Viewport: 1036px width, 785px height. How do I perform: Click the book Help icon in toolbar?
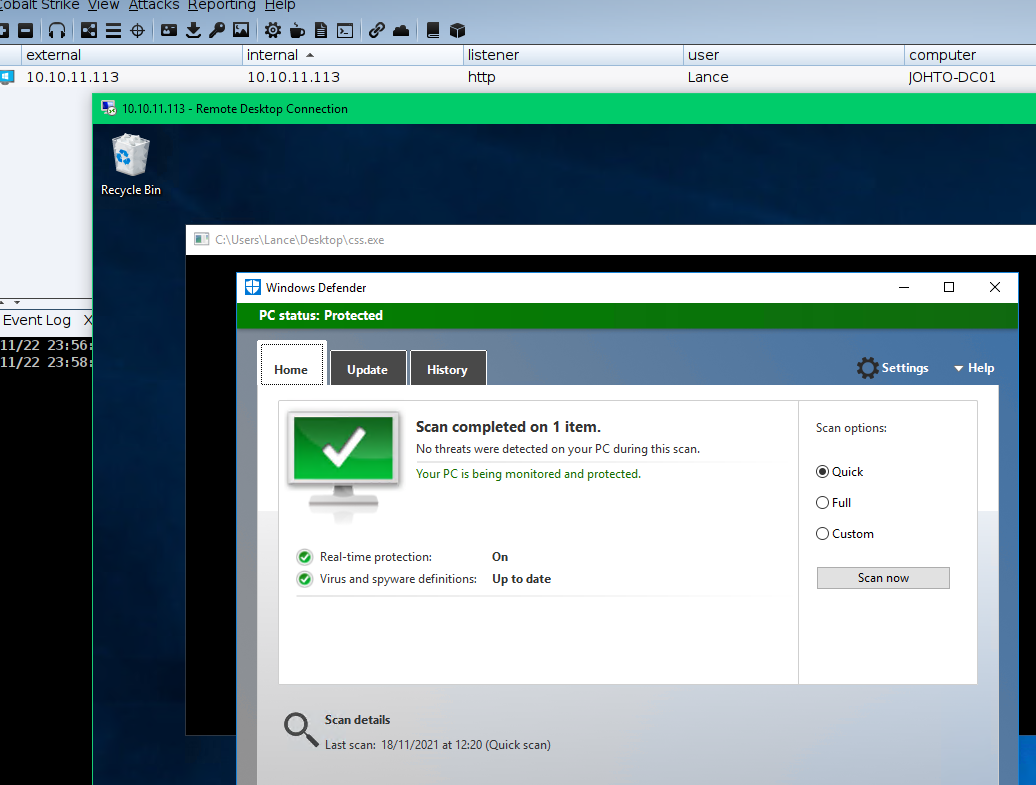point(433,30)
